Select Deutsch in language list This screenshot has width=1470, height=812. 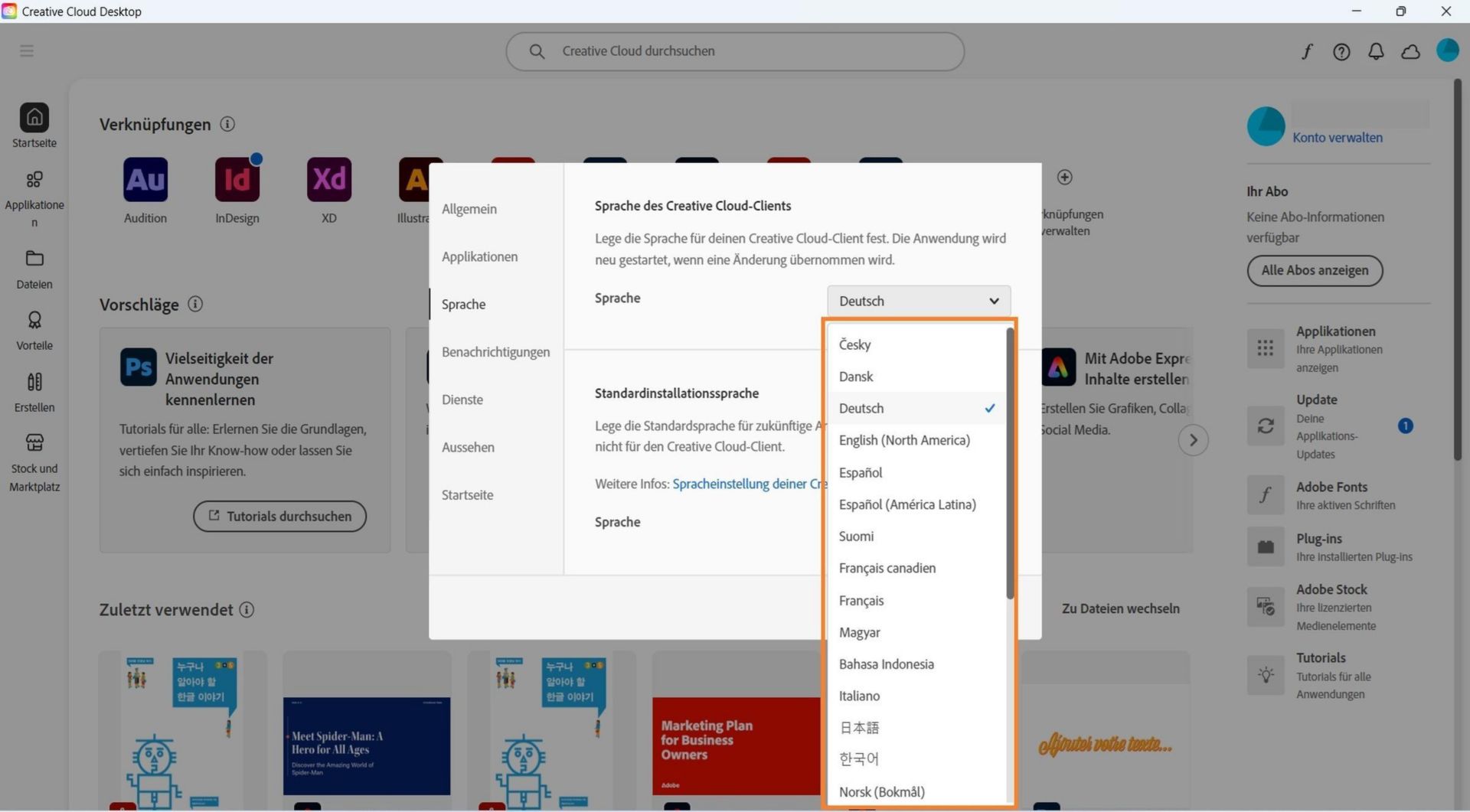coord(917,409)
